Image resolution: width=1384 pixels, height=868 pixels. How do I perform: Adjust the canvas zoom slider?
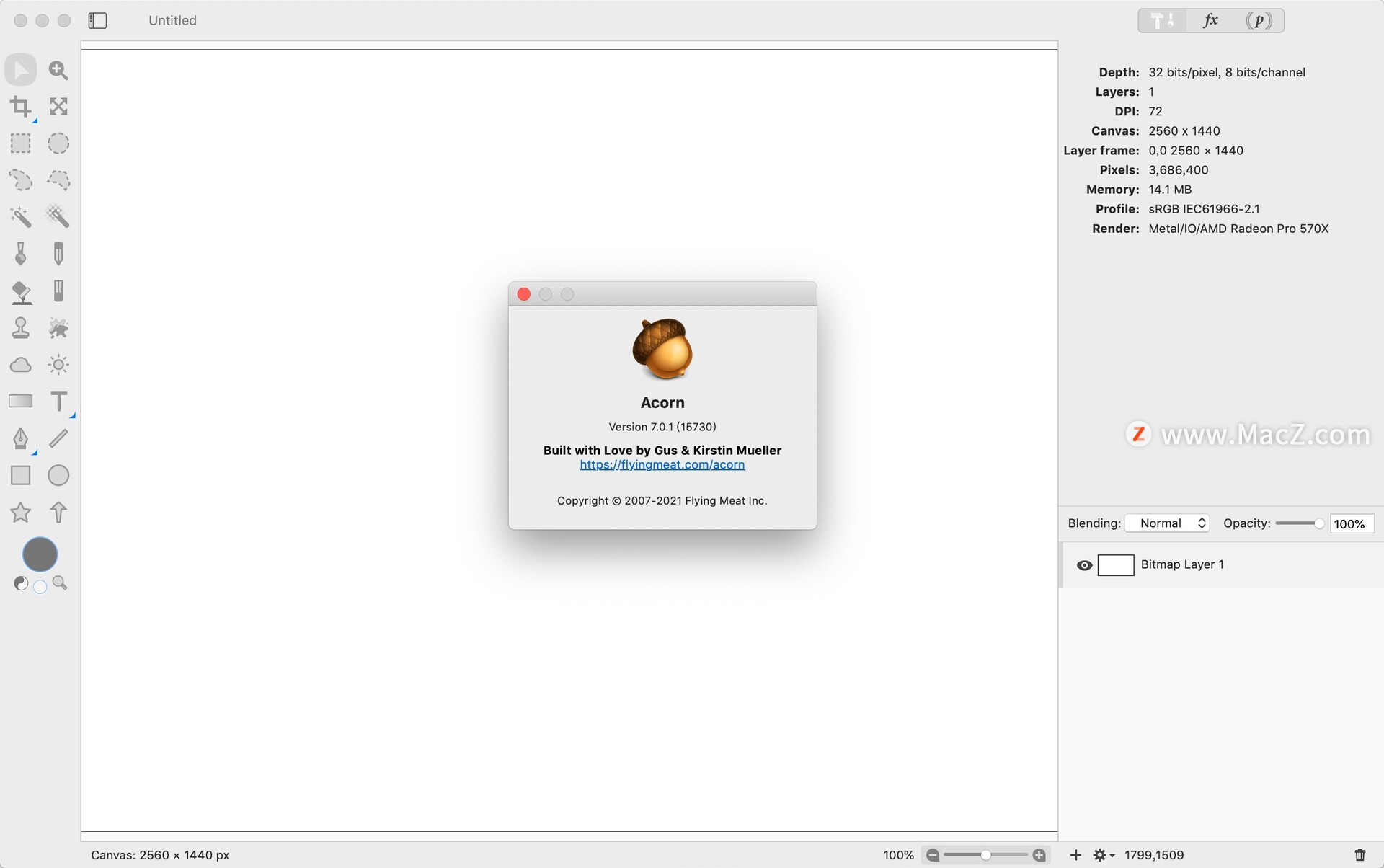click(985, 855)
